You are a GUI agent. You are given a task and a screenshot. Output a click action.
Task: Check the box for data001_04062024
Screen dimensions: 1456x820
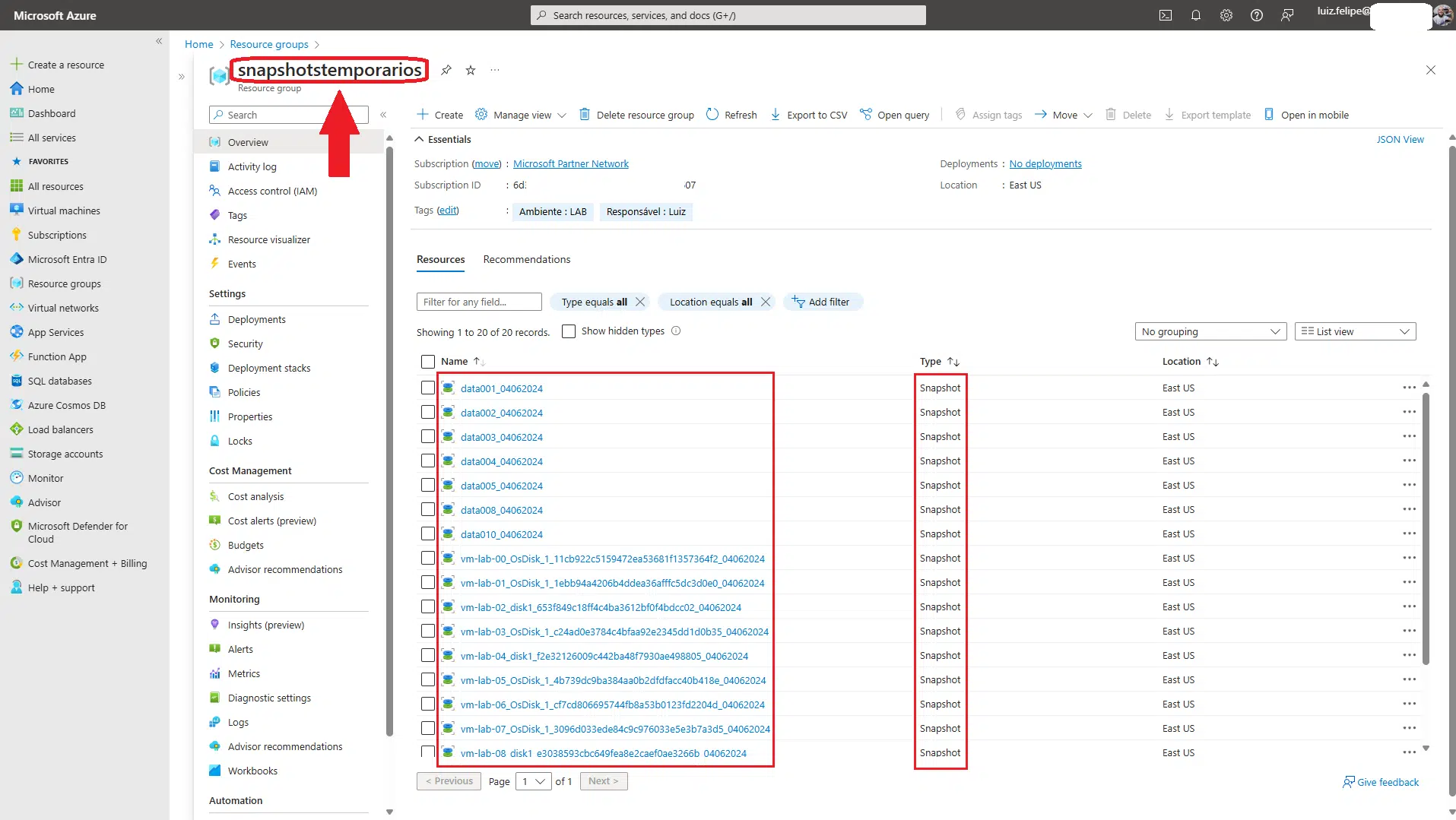(x=428, y=388)
